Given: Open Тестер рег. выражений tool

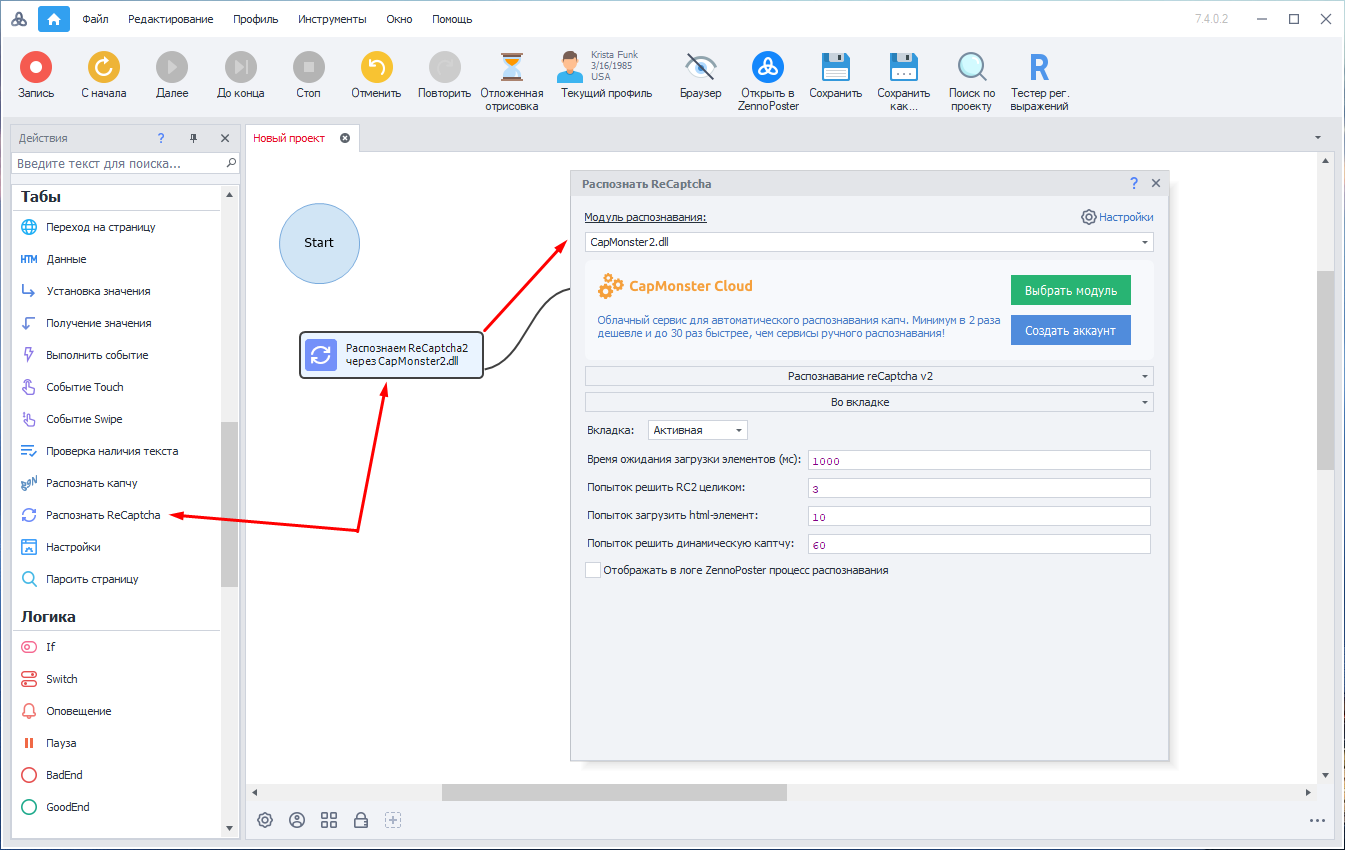Looking at the screenshot, I should 1039,68.
